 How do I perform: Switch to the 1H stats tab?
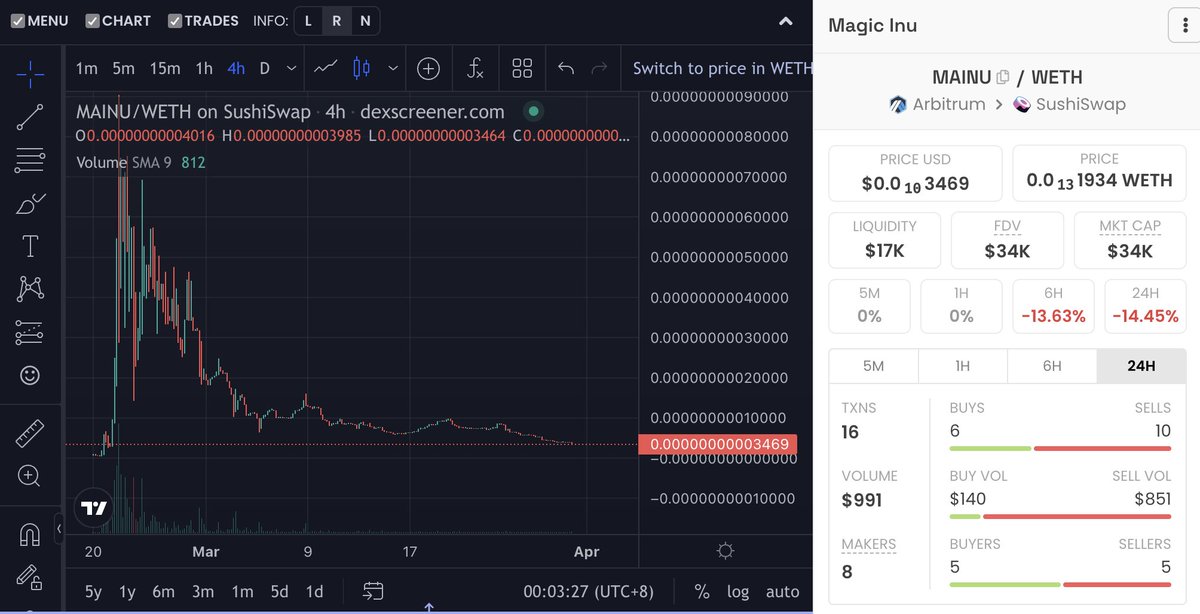(962, 366)
